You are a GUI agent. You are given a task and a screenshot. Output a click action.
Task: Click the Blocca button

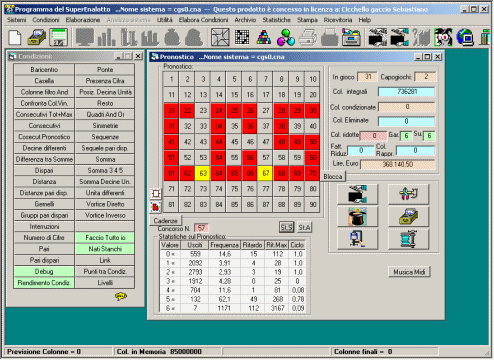click(x=333, y=176)
